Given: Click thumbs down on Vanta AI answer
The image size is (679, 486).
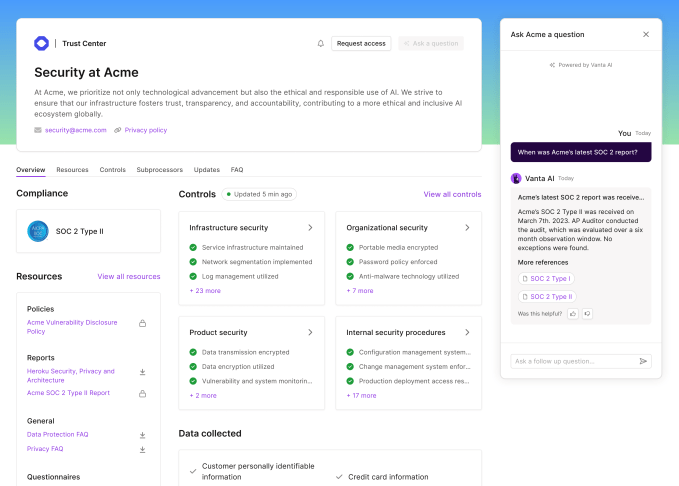Looking at the screenshot, I should [587, 313].
